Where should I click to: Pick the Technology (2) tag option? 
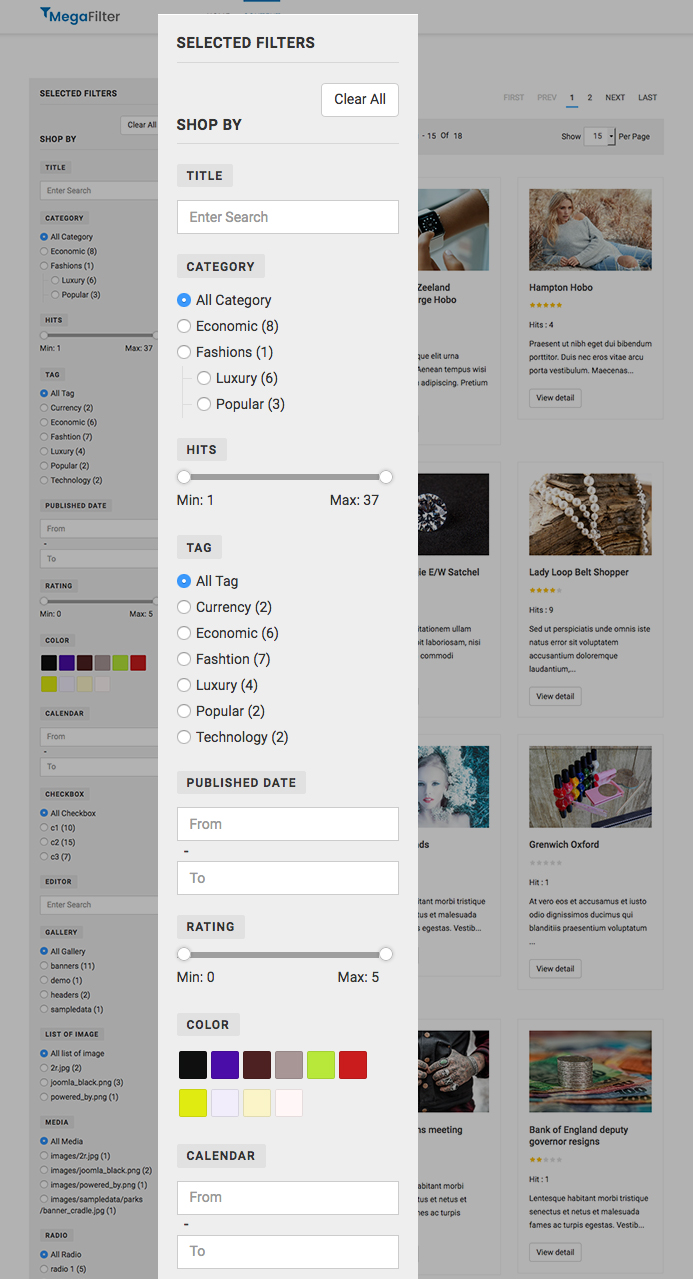(x=184, y=737)
